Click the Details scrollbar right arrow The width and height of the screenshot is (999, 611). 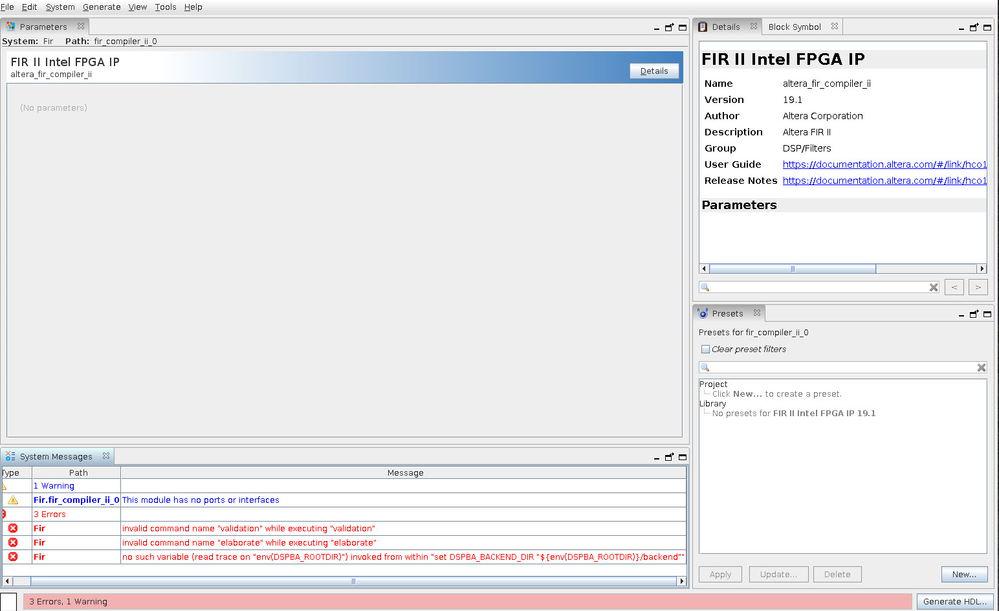click(x=982, y=269)
